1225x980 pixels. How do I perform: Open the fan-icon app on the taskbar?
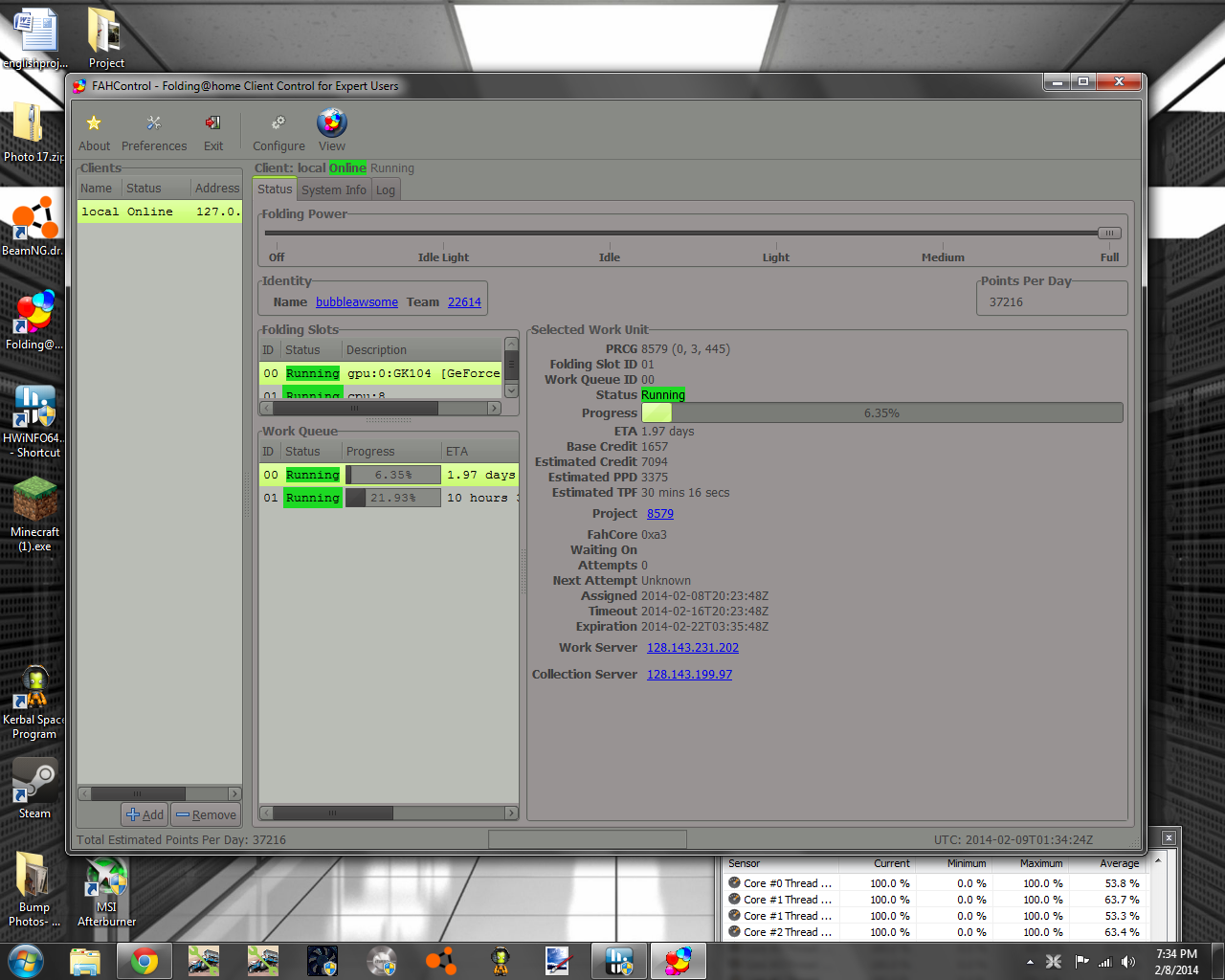323,961
